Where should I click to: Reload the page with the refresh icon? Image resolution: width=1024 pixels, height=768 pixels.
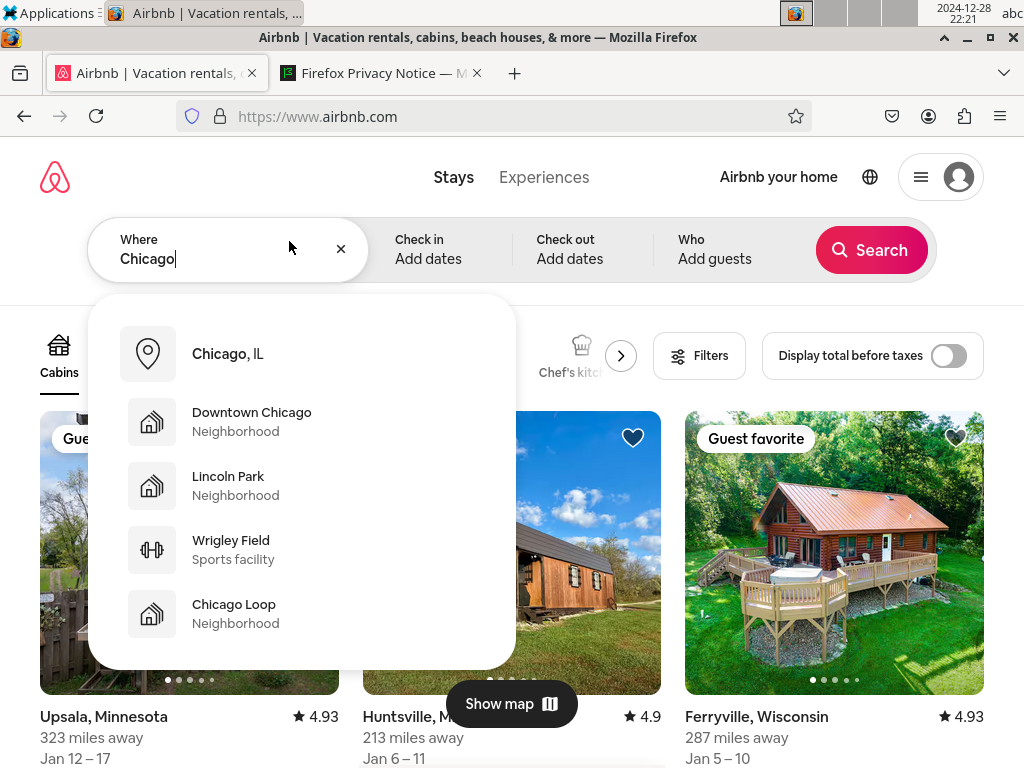click(96, 116)
